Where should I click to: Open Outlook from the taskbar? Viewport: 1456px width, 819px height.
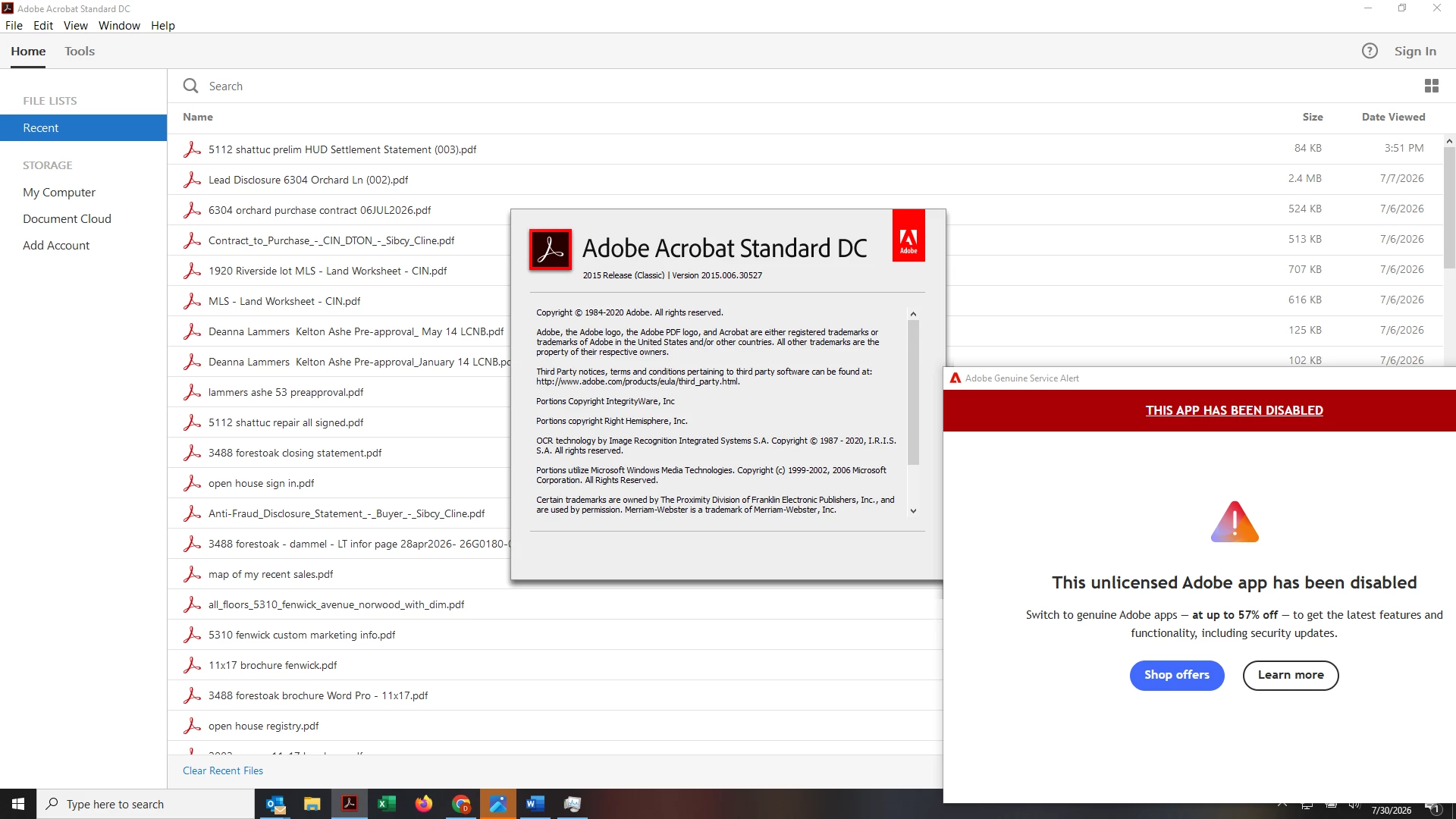point(275,804)
